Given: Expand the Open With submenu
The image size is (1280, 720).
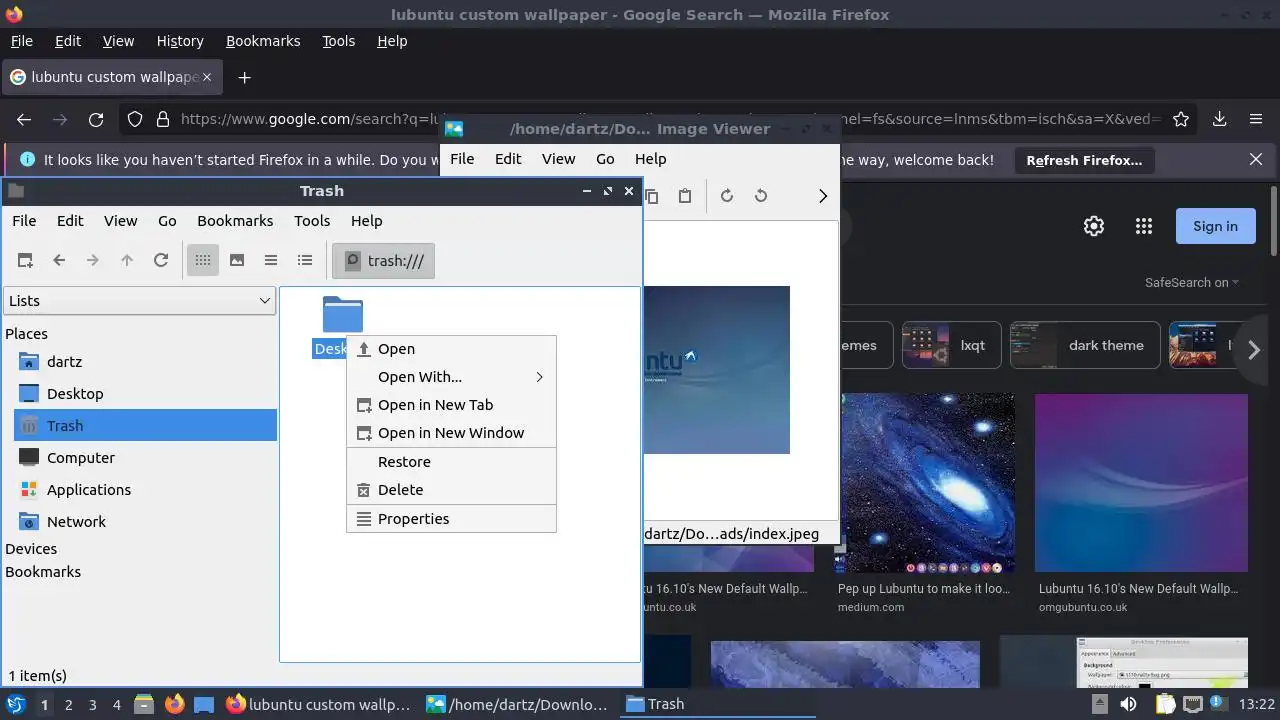Looking at the screenshot, I should tap(451, 377).
